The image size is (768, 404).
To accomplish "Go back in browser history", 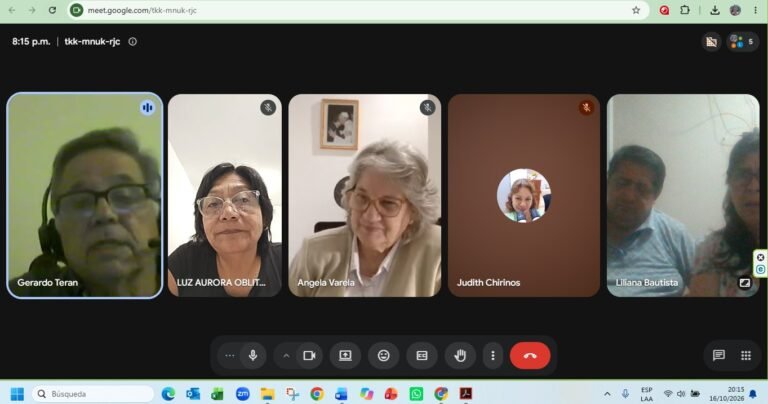I will [12, 10].
